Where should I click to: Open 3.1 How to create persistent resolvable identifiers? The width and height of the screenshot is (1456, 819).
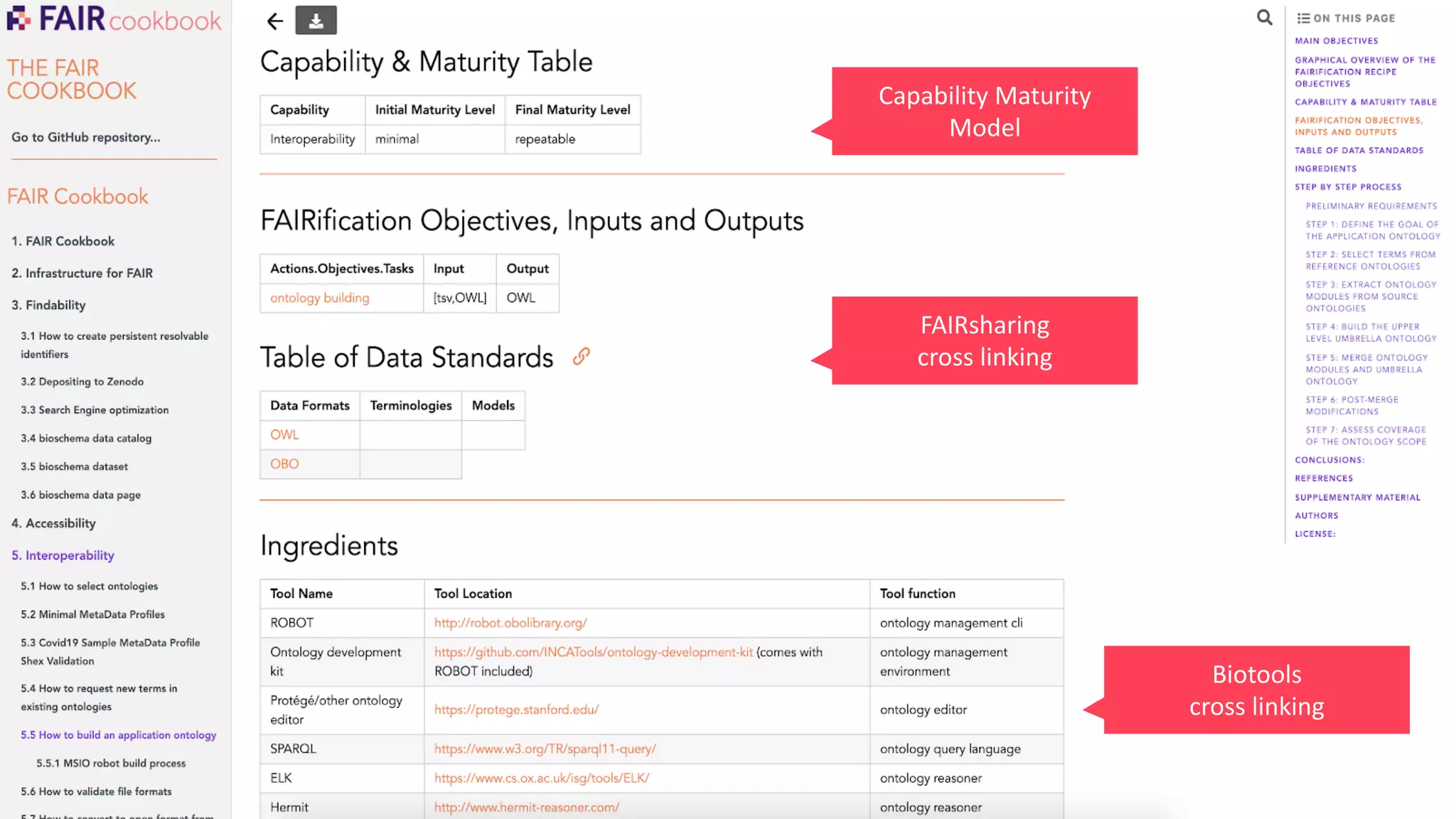114,345
